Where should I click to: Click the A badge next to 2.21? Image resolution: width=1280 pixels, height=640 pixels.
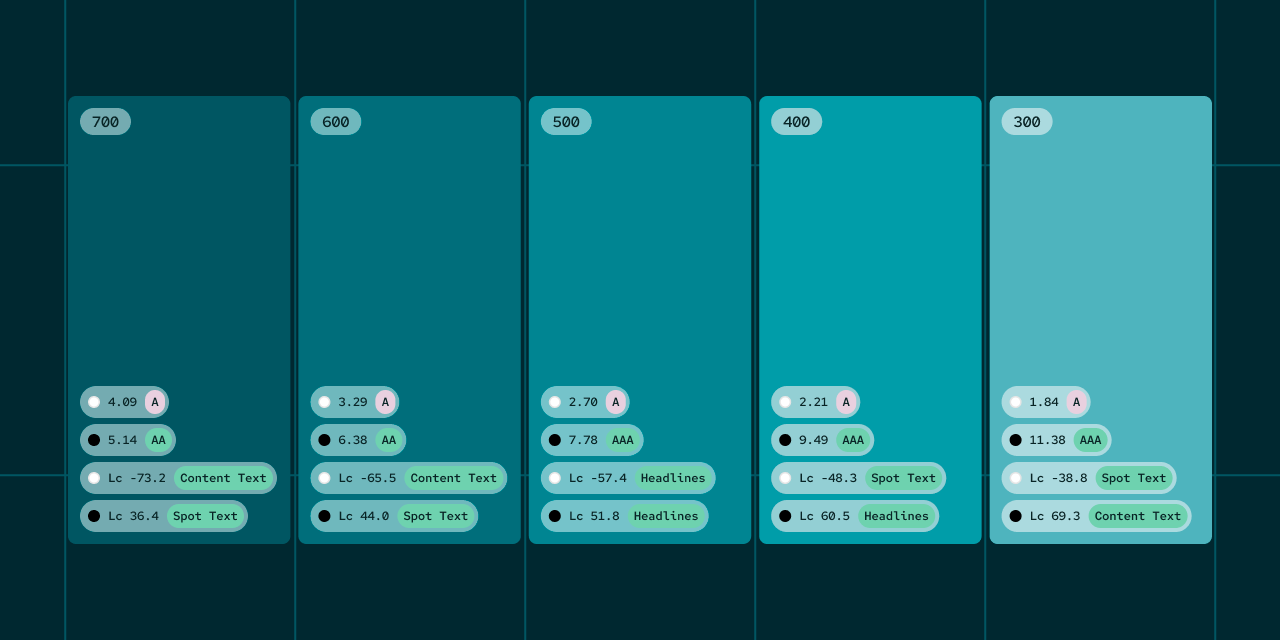pos(846,402)
